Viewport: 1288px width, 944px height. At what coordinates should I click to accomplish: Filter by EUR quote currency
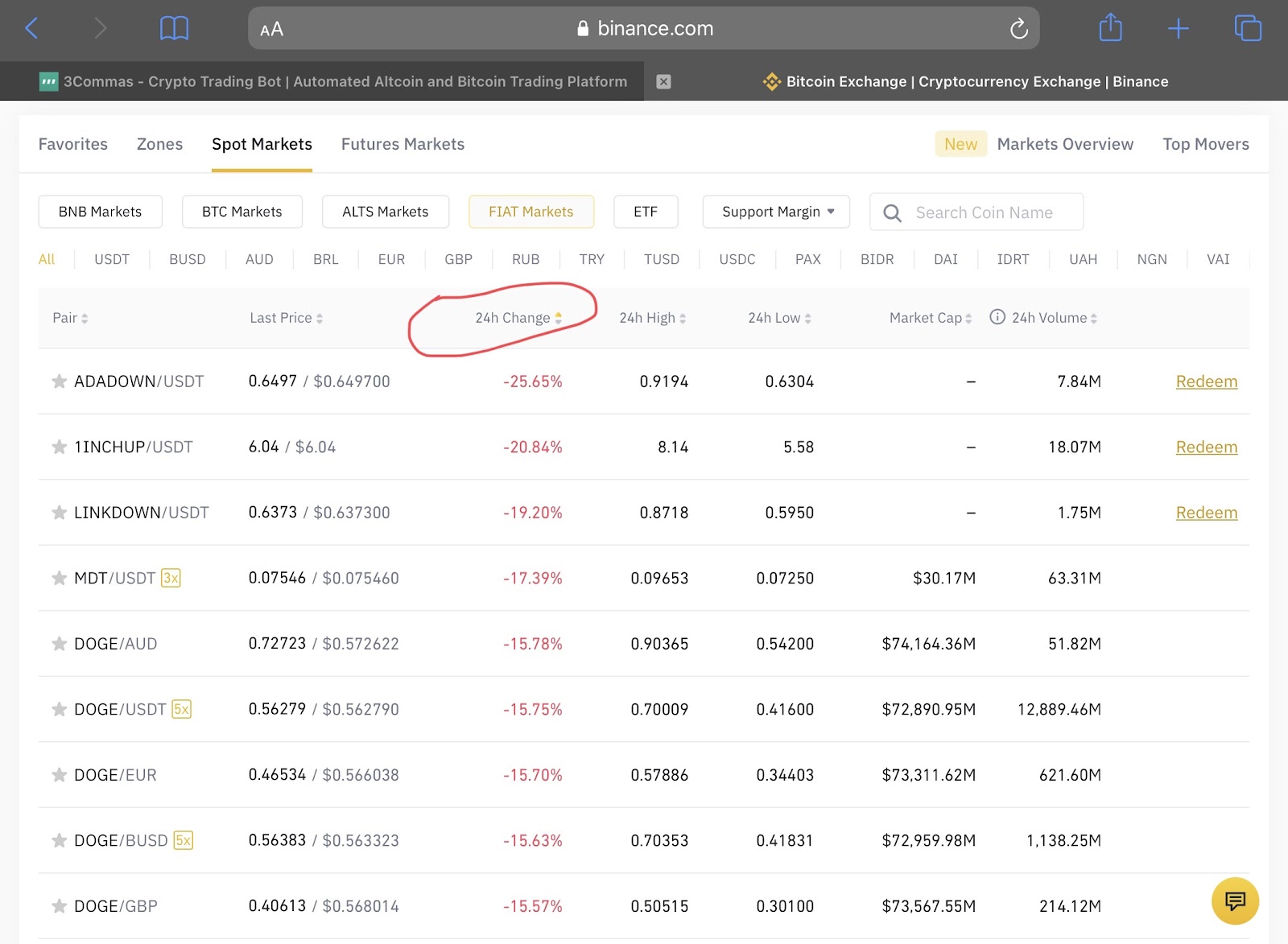391,259
